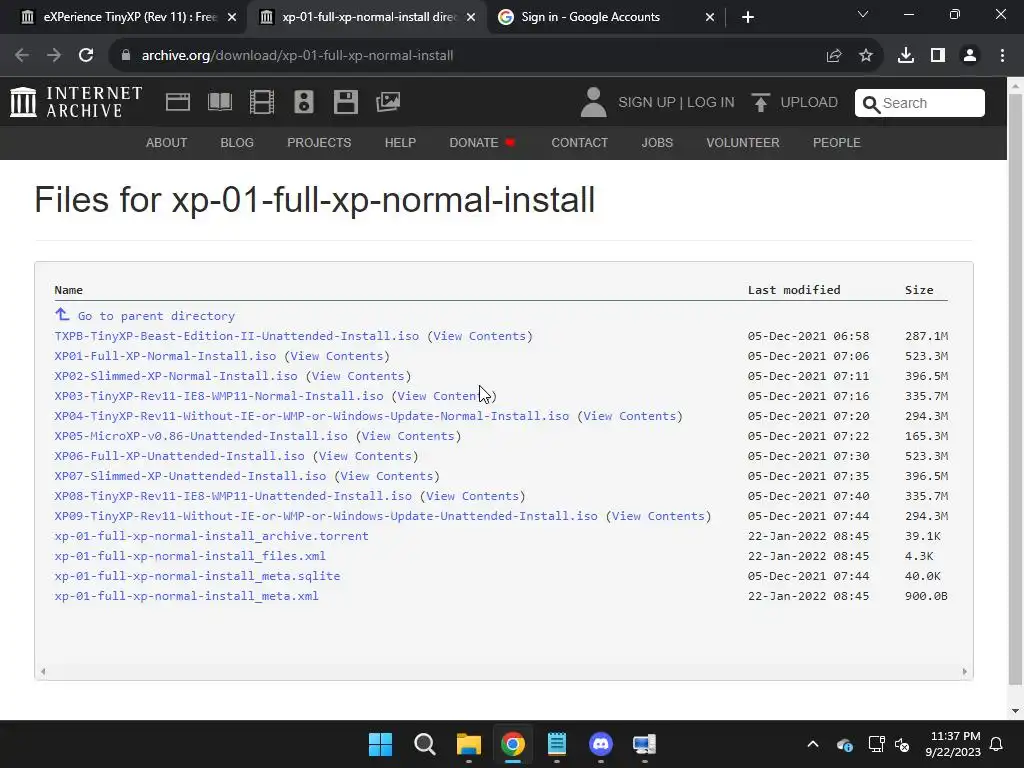Screen dimensions: 1024x768
Task: Open the Software floppy-disk icon
Action: [x=345, y=102]
